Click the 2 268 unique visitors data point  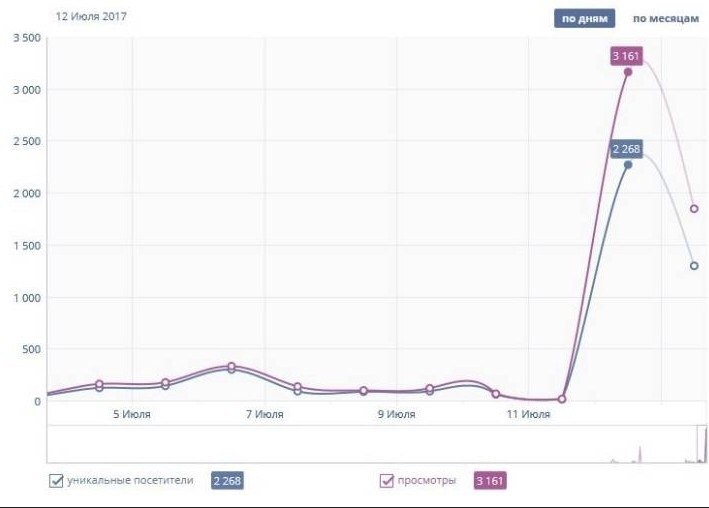[x=628, y=165]
